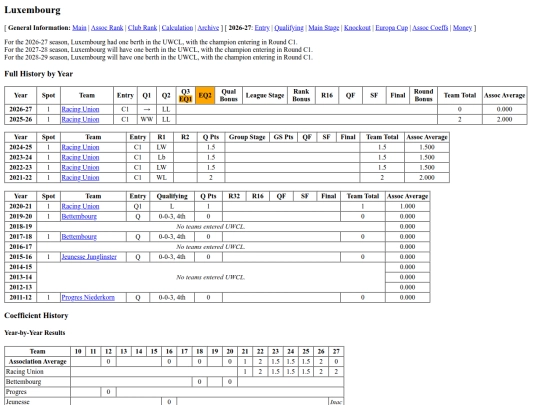Open the Jeunesse Junglinster team link

89,257
